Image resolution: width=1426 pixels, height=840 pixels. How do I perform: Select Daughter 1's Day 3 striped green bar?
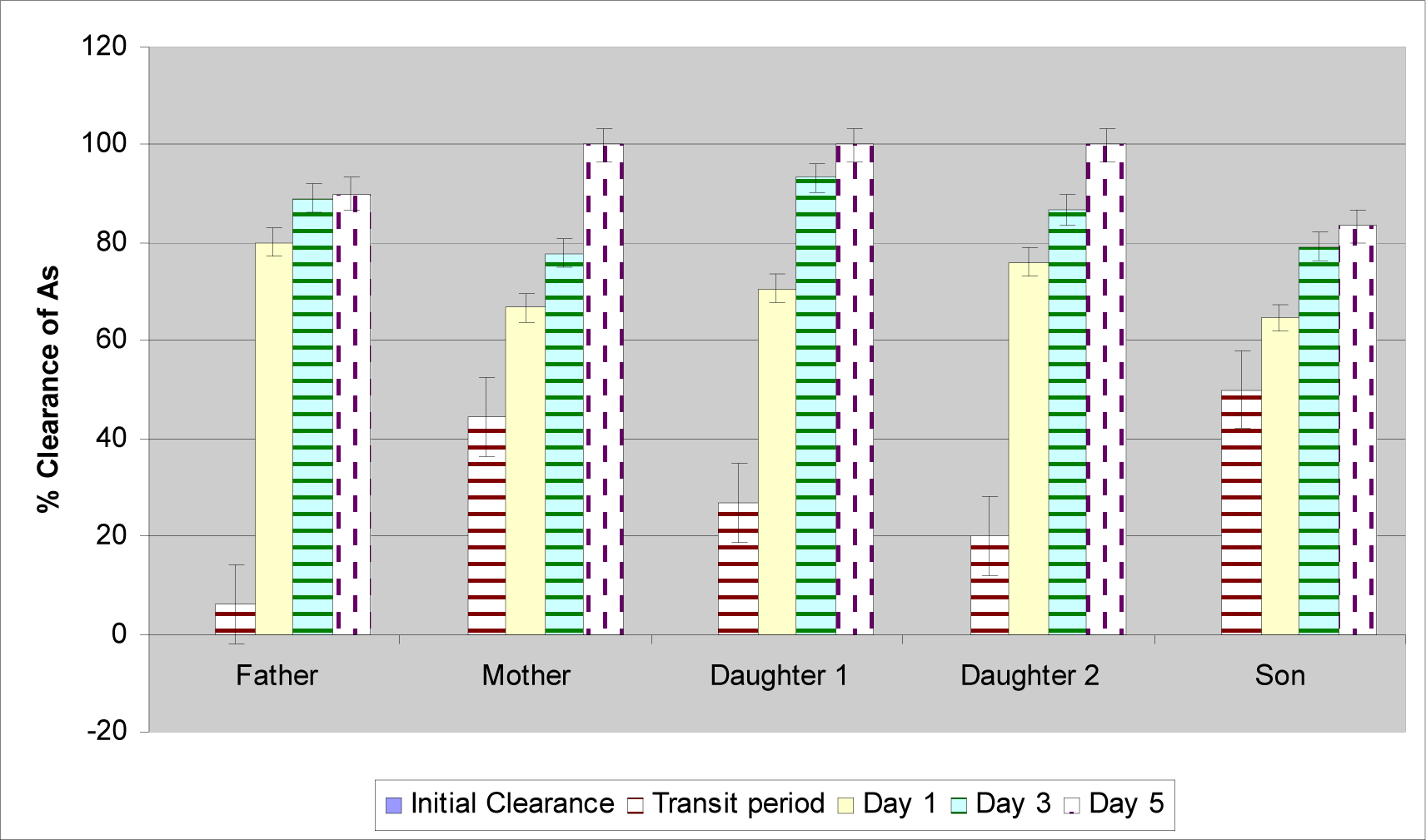[x=815, y=405]
